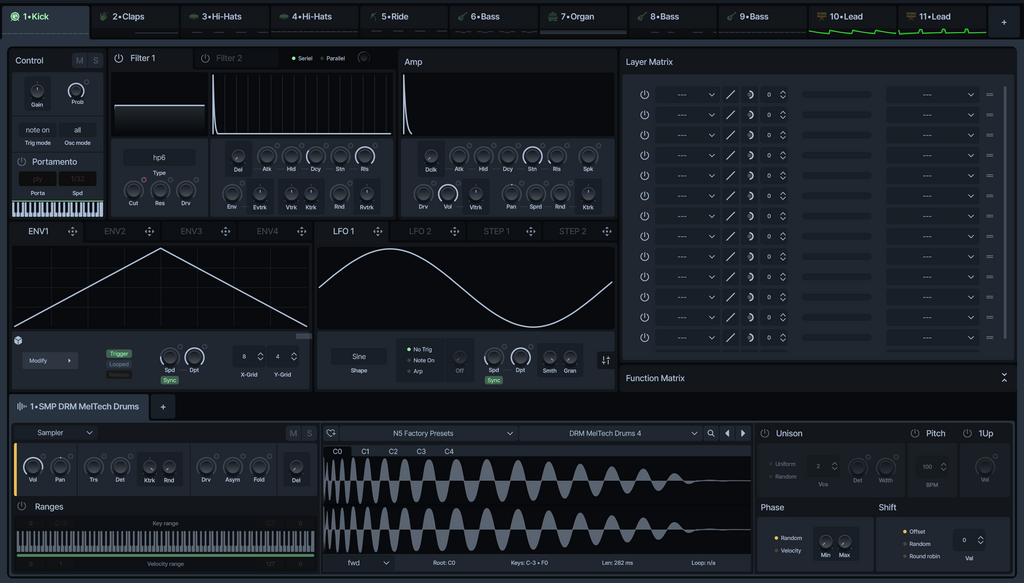Open the LFO 2 tab
1024x583 pixels.
[x=420, y=231]
